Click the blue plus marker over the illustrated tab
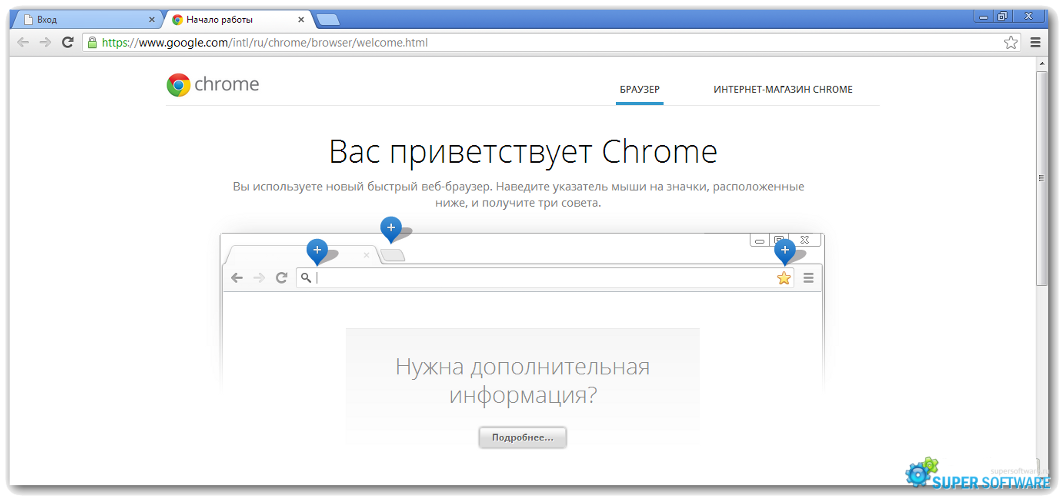The height and width of the screenshot is (500, 1063). 317,251
